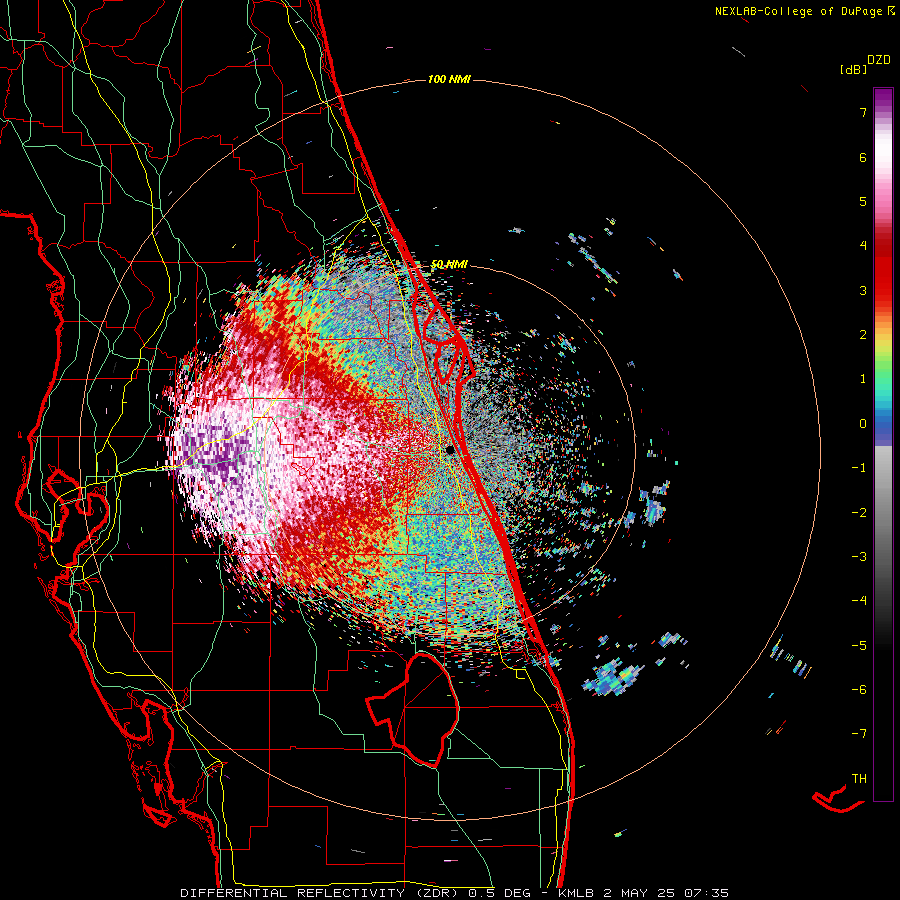Click the DIFFERENTIAL REFLECTIVITY (ZDR) caption text
Image resolution: width=900 pixels, height=900 pixels.
320,893
